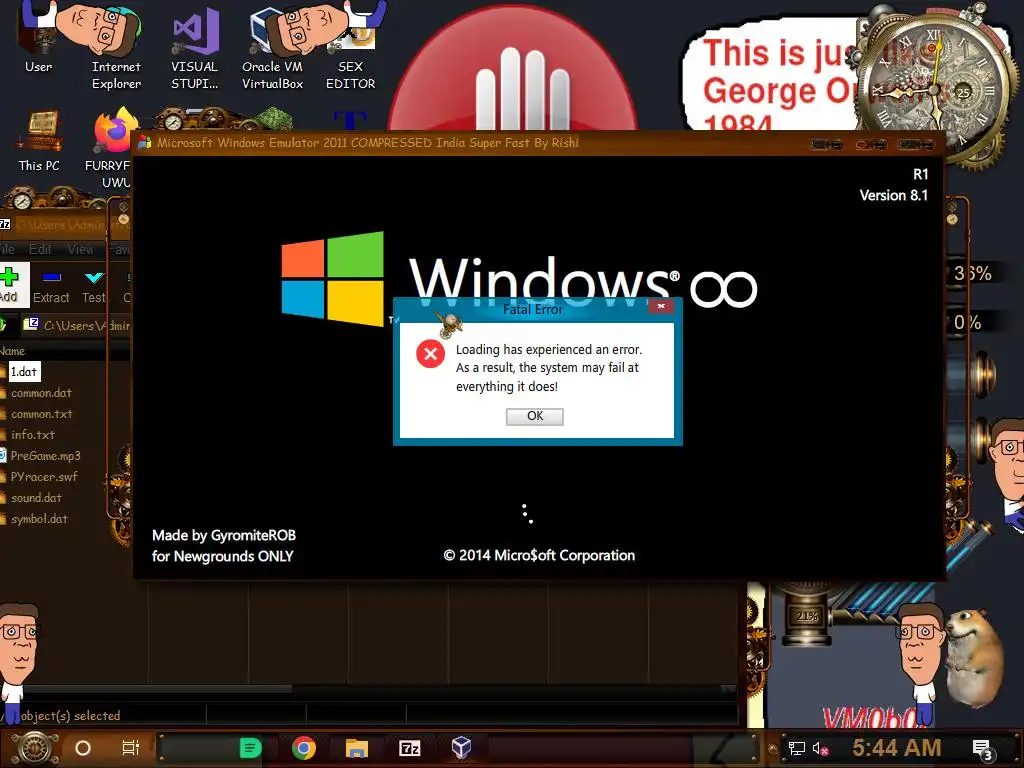Launch the Oracle VM VirtualBox desktop shortcut
The image size is (1024, 768).
point(272,46)
